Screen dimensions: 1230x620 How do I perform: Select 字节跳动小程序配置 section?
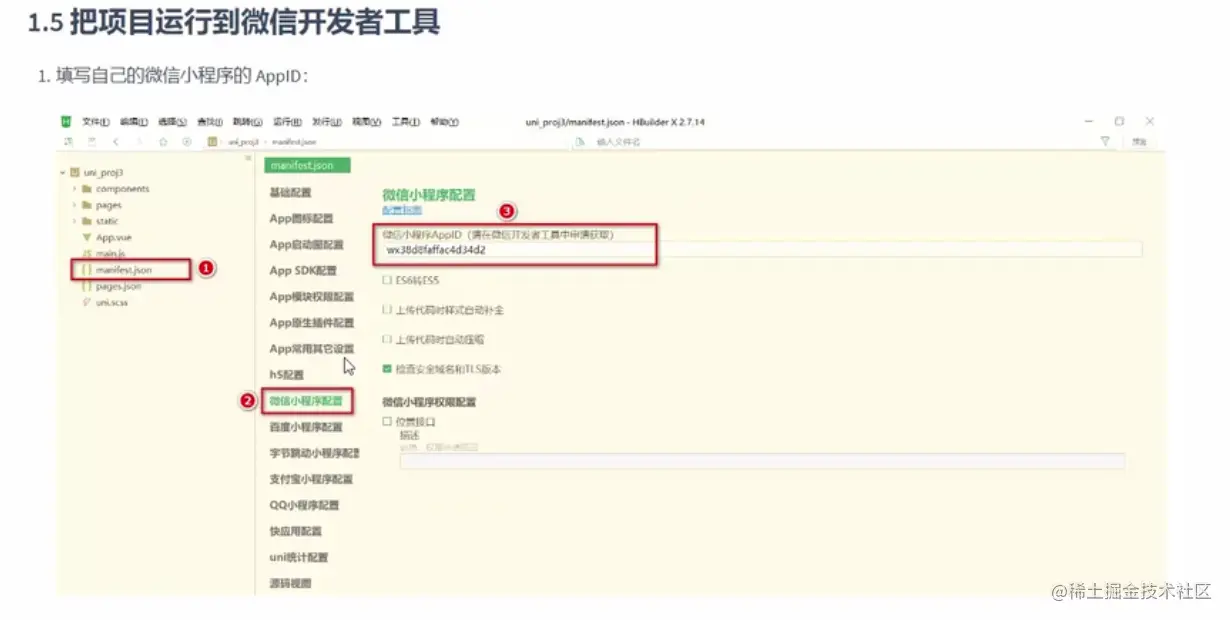314,453
